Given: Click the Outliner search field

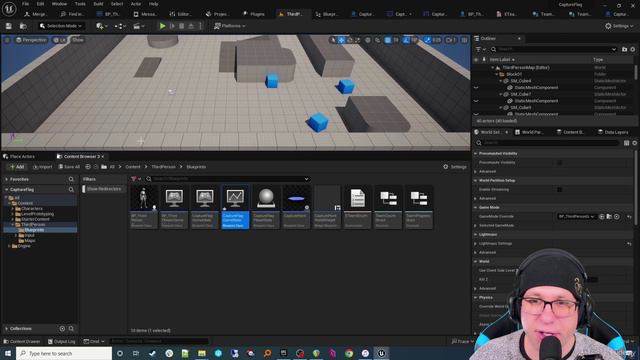Looking at the screenshot, I should [553, 49].
